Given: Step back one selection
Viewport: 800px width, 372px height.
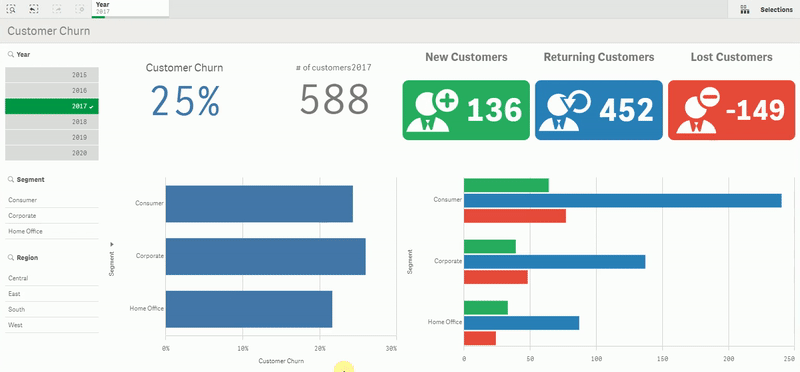Looking at the screenshot, I should click(34, 9).
